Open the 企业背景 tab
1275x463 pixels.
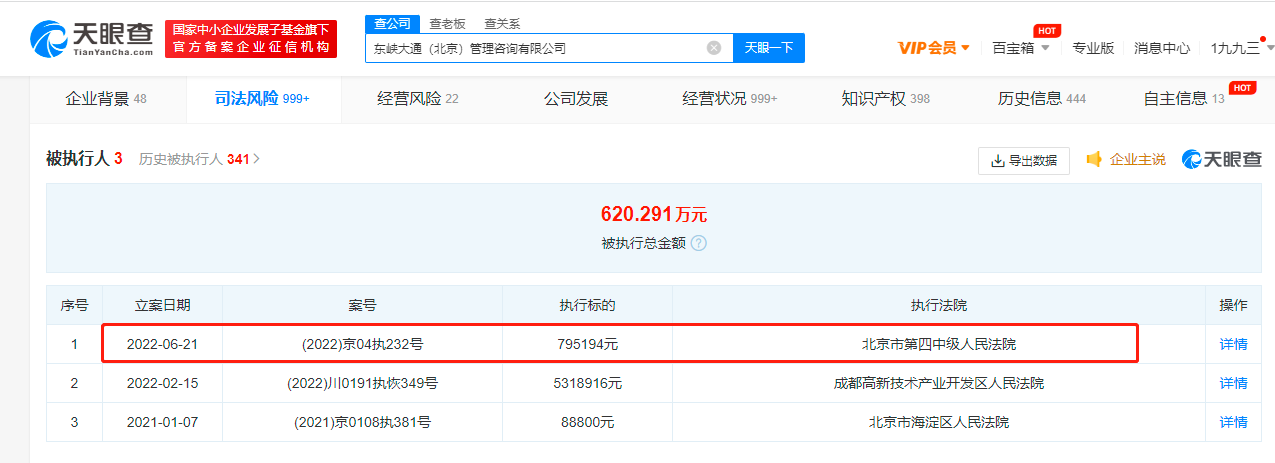click(x=106, y=99)
